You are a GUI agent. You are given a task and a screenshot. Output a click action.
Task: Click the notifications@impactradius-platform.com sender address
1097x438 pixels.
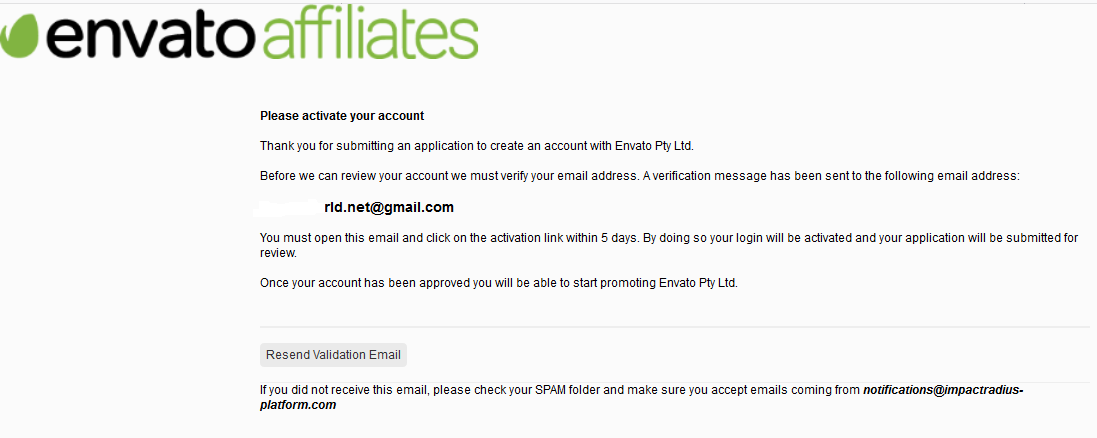coord(642,397)
